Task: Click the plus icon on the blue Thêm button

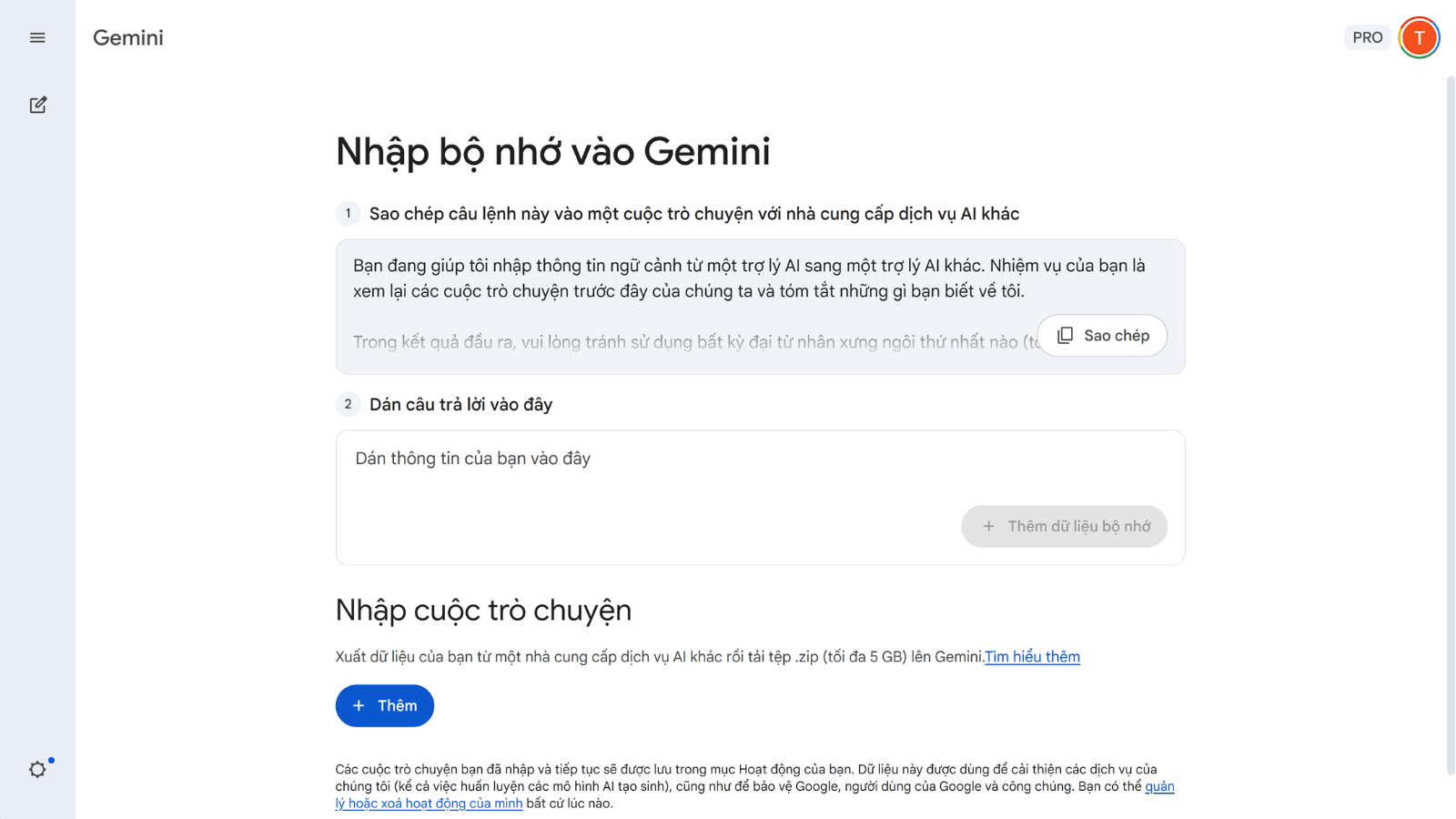Action: pos(359,706)
